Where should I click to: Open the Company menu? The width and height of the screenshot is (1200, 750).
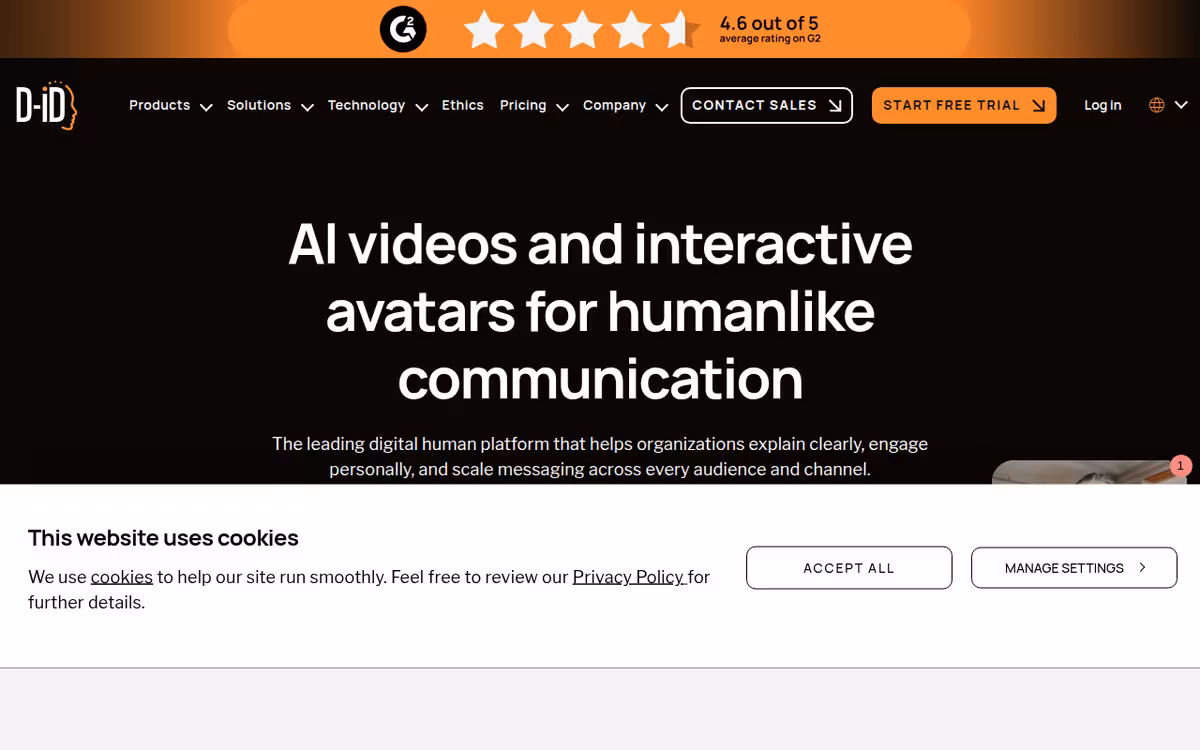[x=614, y=105]
